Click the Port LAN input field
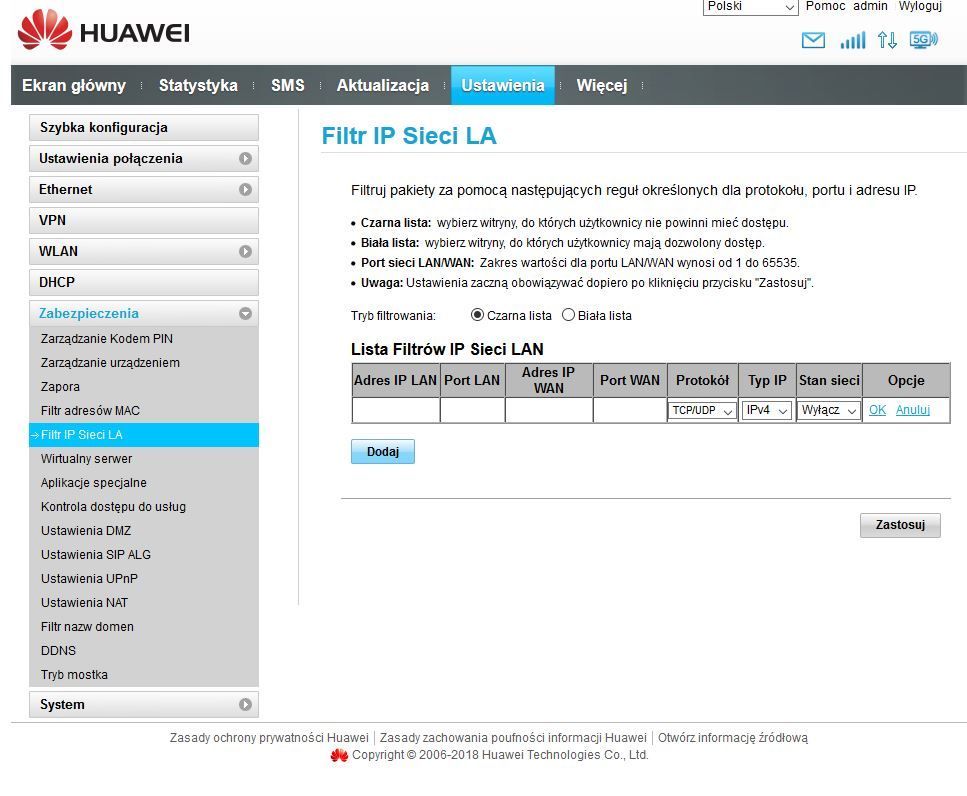Viewport: 967px width, 796px height. click(472, 410)
